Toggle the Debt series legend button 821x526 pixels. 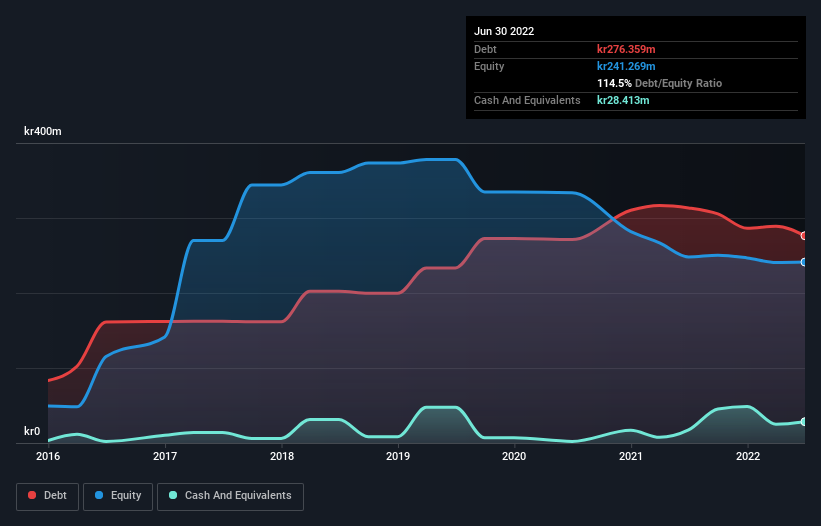(x=48, y=496)
